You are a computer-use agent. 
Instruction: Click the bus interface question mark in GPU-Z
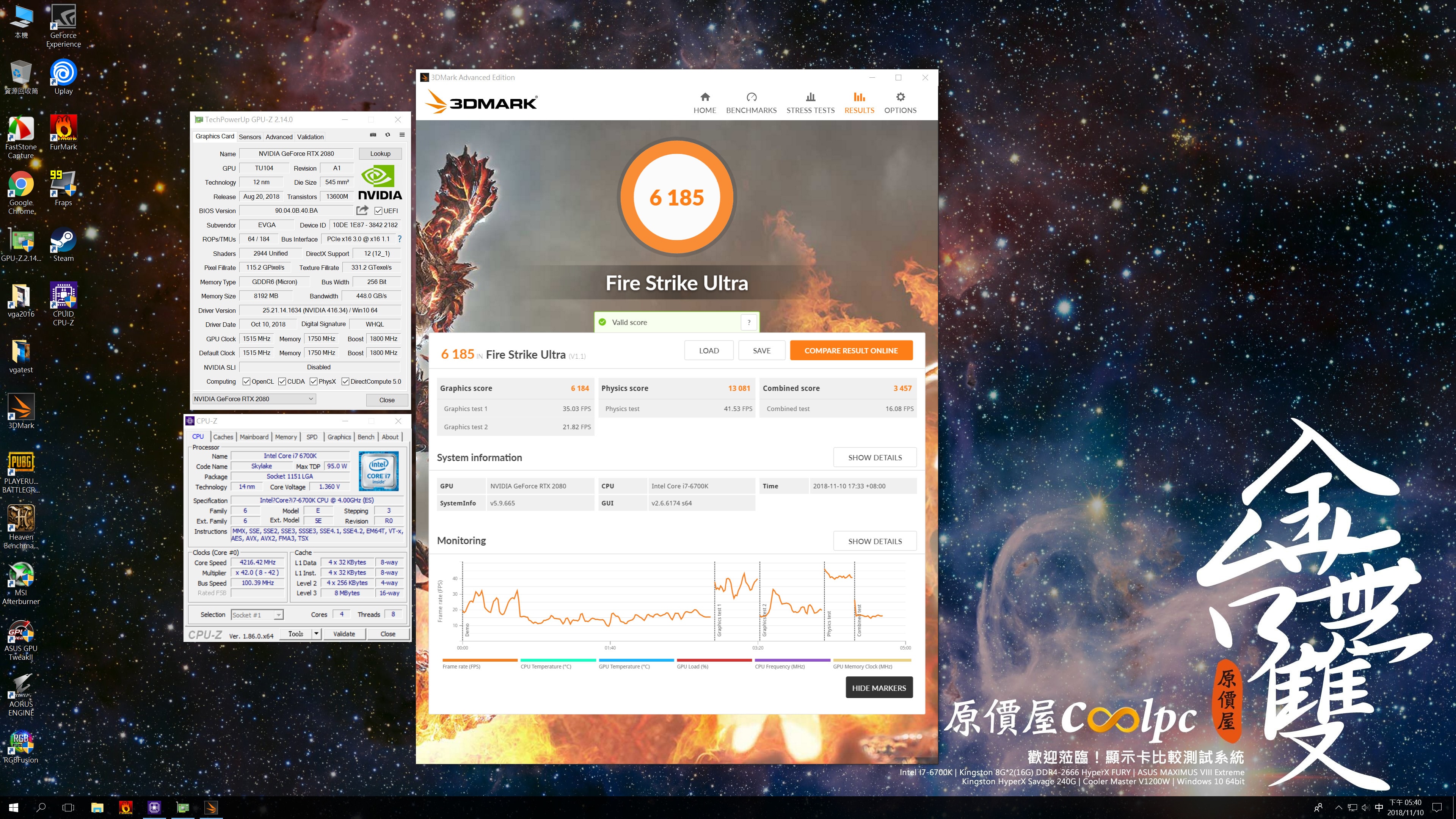tap(400, 238)
